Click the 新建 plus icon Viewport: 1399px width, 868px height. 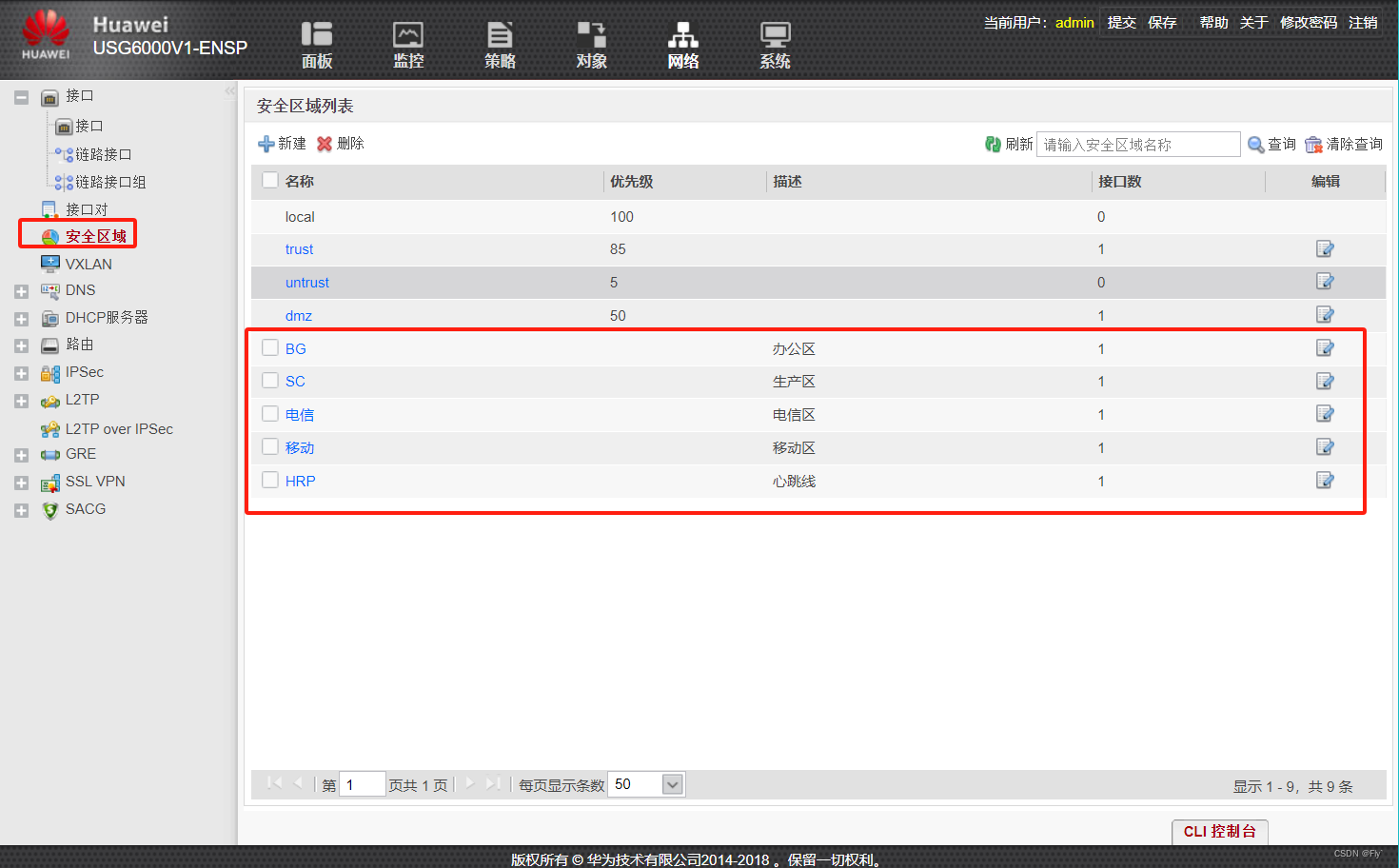tap(266, 144)
